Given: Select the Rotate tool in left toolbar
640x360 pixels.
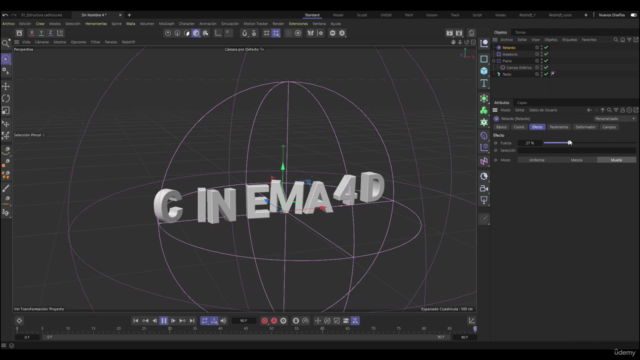Looking at the screenshot, I should click(6, 98).
